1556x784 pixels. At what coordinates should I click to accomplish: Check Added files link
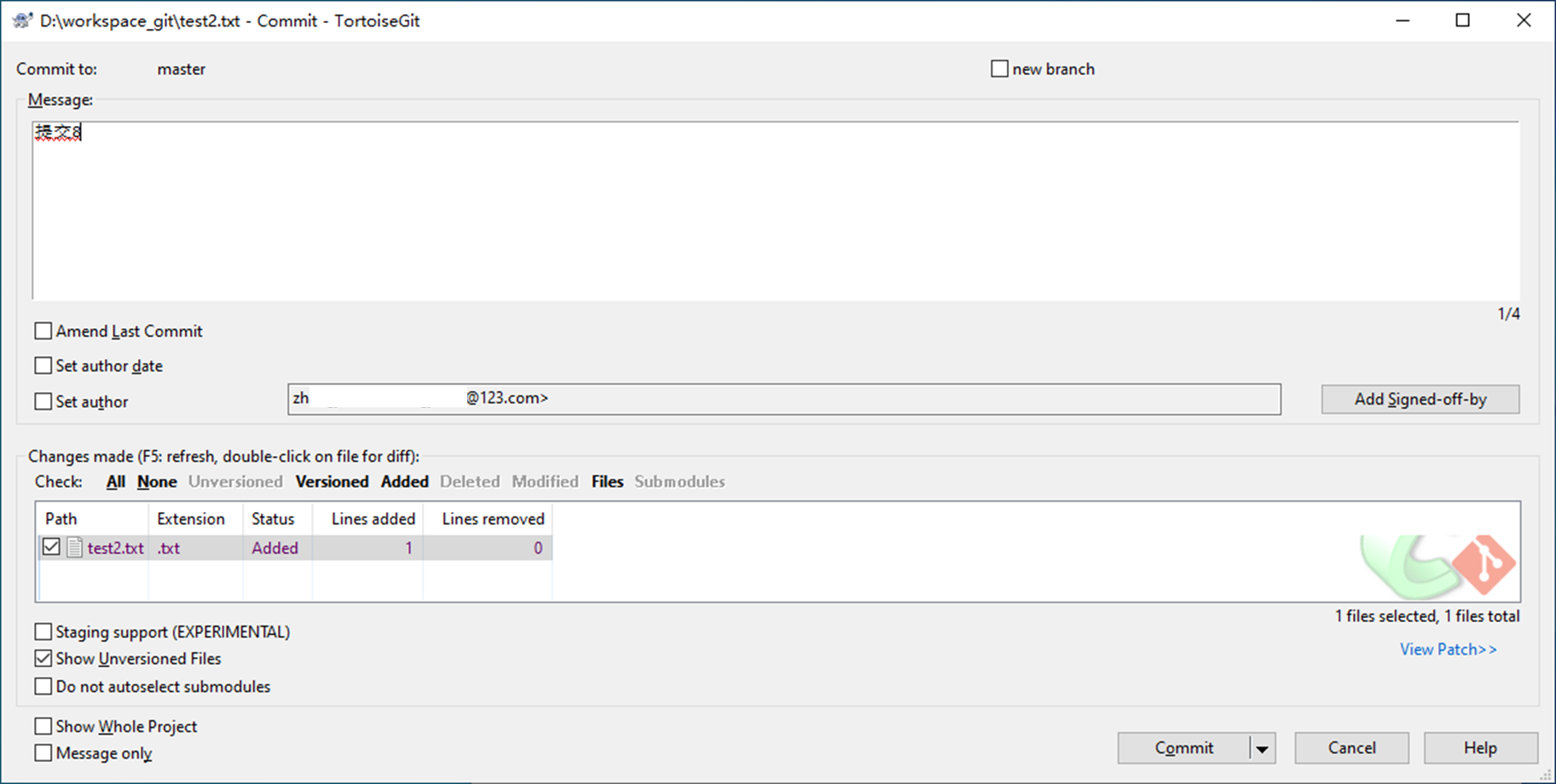(x=405, y=481)
